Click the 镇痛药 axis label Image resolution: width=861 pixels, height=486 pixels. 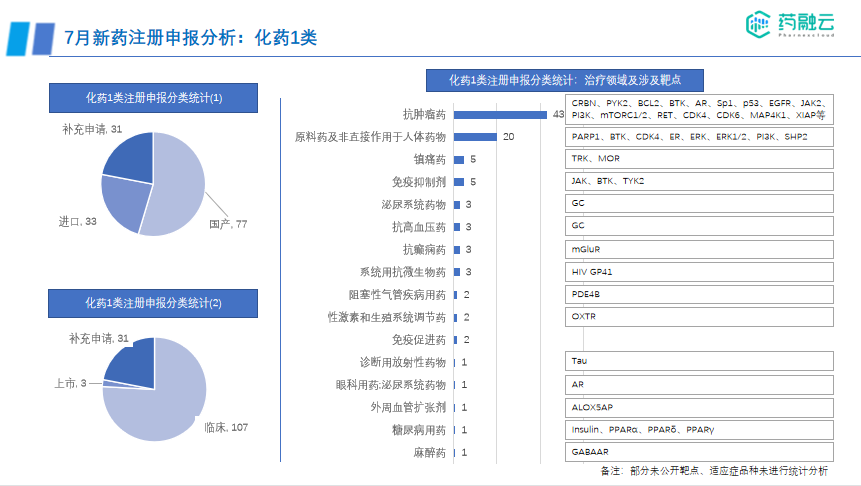click(x=429, y=159)
